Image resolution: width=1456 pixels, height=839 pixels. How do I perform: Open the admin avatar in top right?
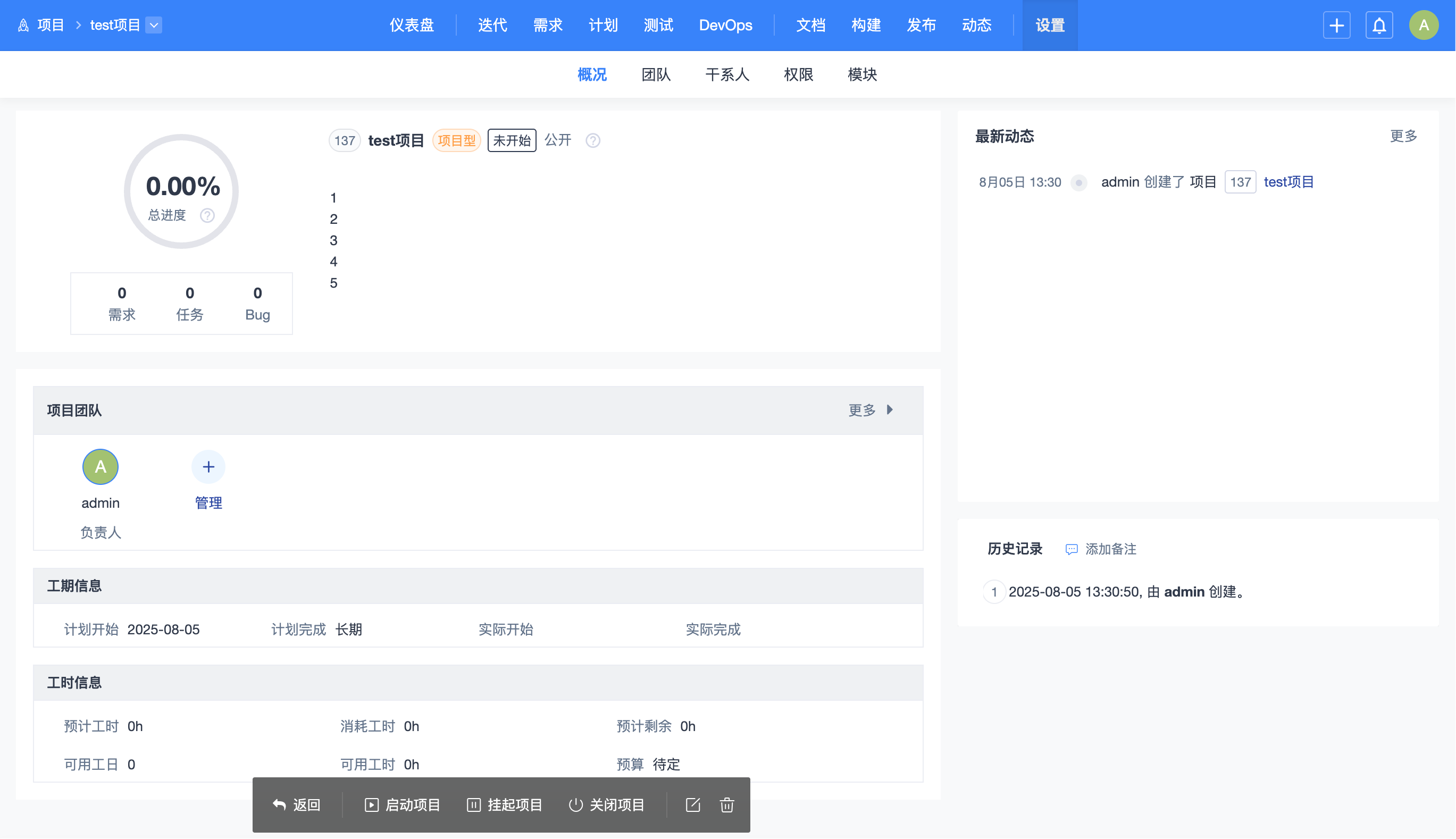pyautogui.click(x=1423, y=26)
